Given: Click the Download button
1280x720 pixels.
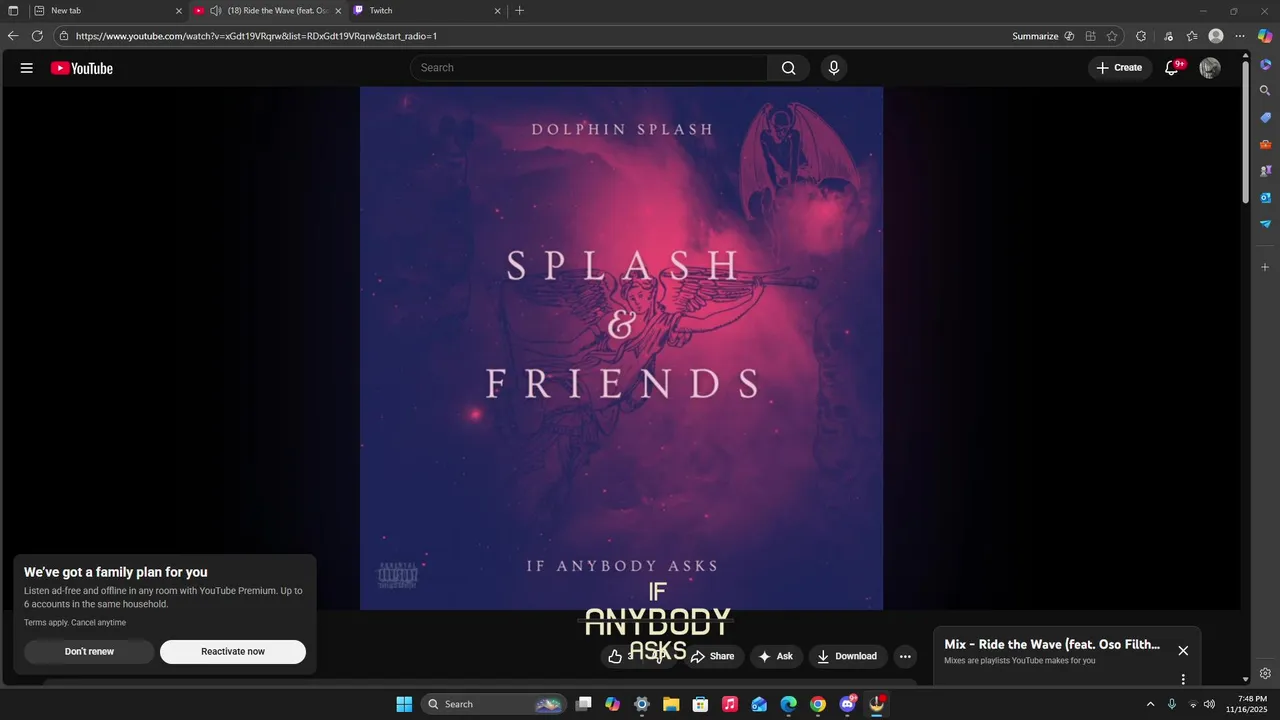Looking at the screenshot, I should (x=847, y=657).
